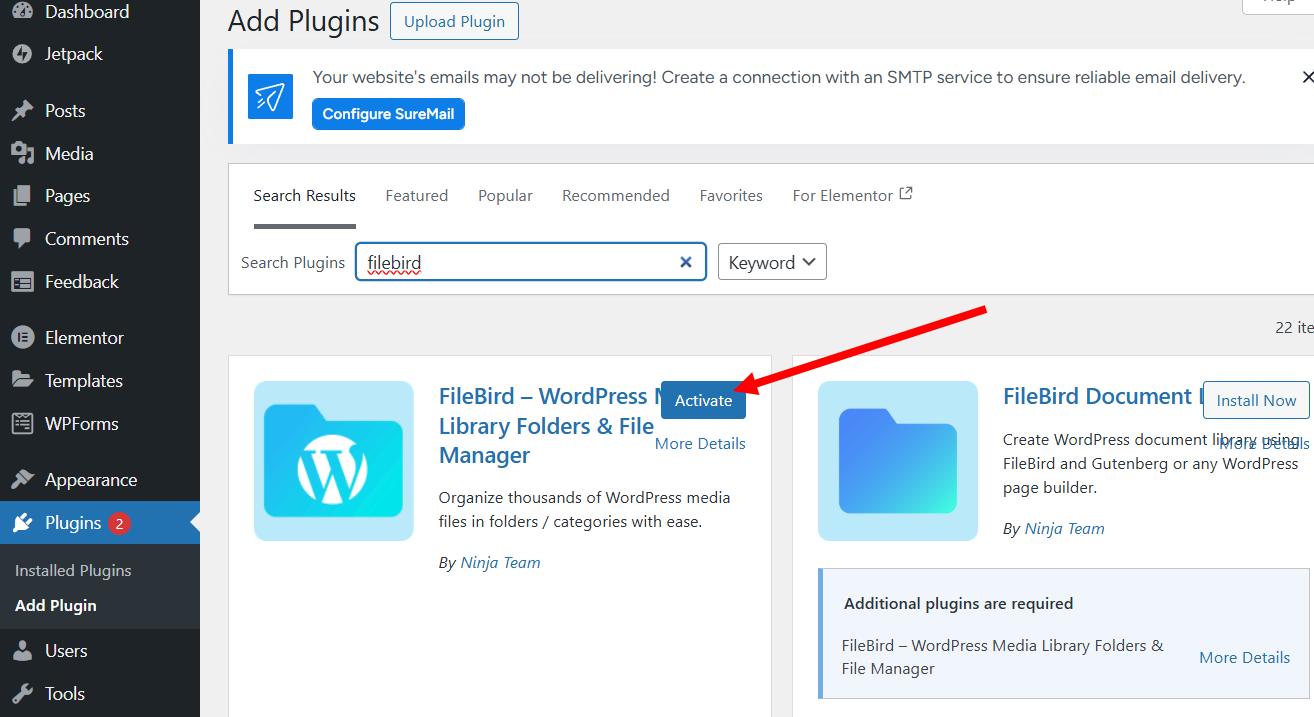
Task: Open the Pages menu label
Action: tap(68, 196)
